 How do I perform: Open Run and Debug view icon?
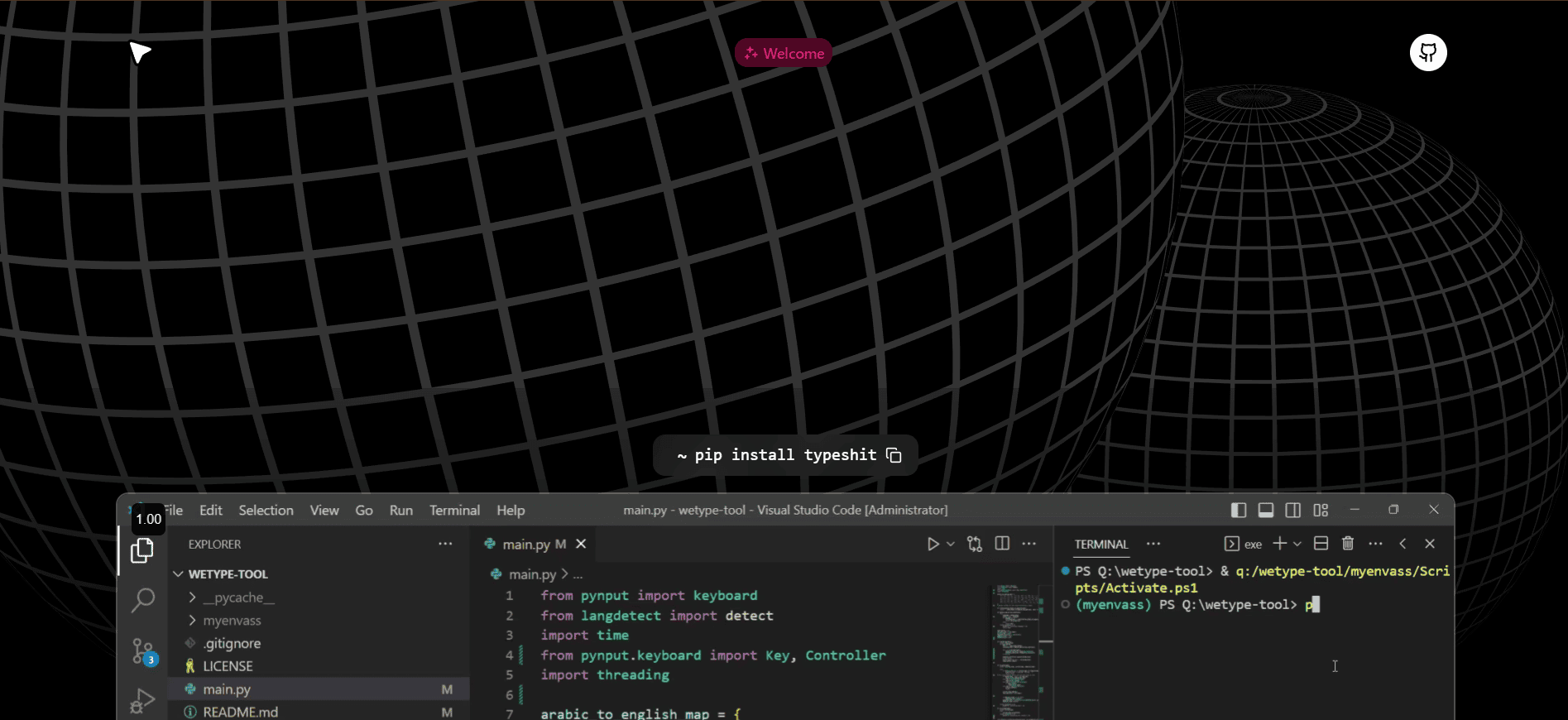point(142,701)
